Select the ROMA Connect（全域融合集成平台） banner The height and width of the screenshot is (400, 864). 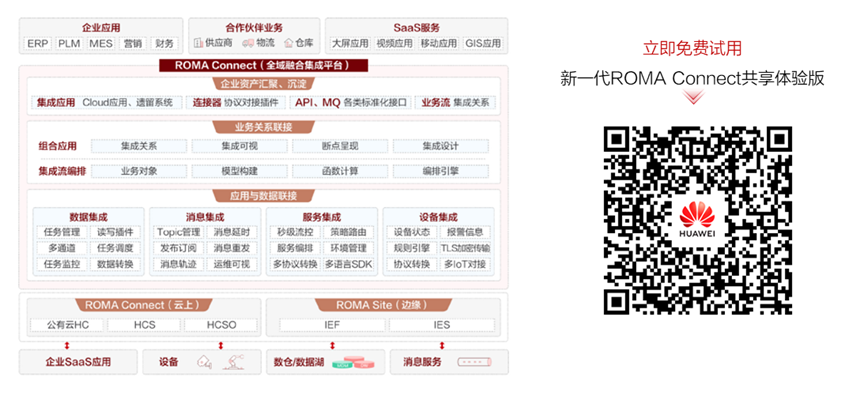point(263,65)
